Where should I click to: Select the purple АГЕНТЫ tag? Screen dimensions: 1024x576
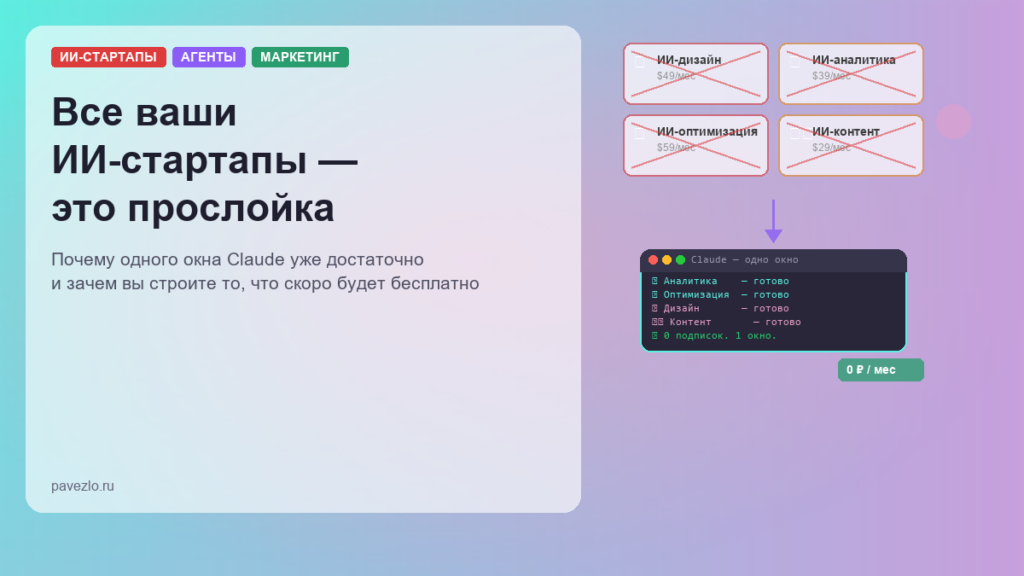tap(209, 57)
